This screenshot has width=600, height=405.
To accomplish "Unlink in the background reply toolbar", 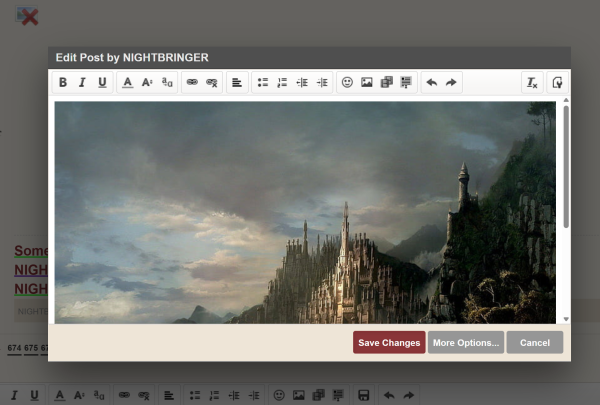I will tap(144, 395).
